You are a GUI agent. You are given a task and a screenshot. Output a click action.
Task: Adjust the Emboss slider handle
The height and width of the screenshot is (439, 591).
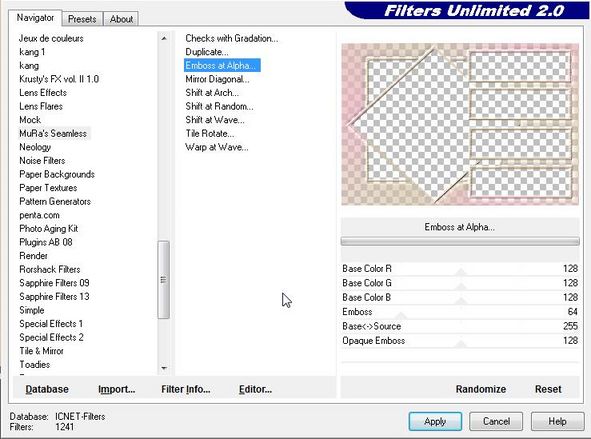point(401,315)
